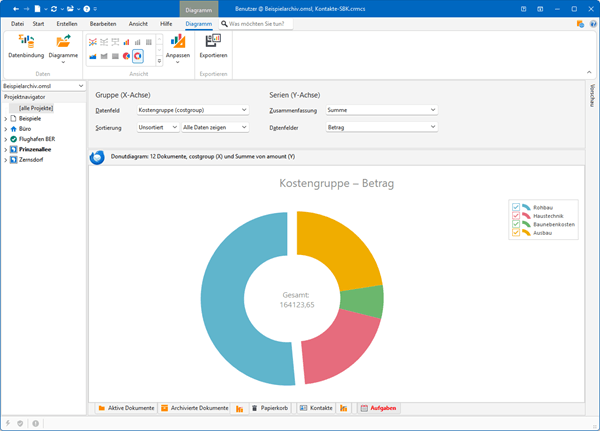The height and width of the screenshot is (431, 600).
Task: Open the Vorschau side panel
Action: [592, 96]
